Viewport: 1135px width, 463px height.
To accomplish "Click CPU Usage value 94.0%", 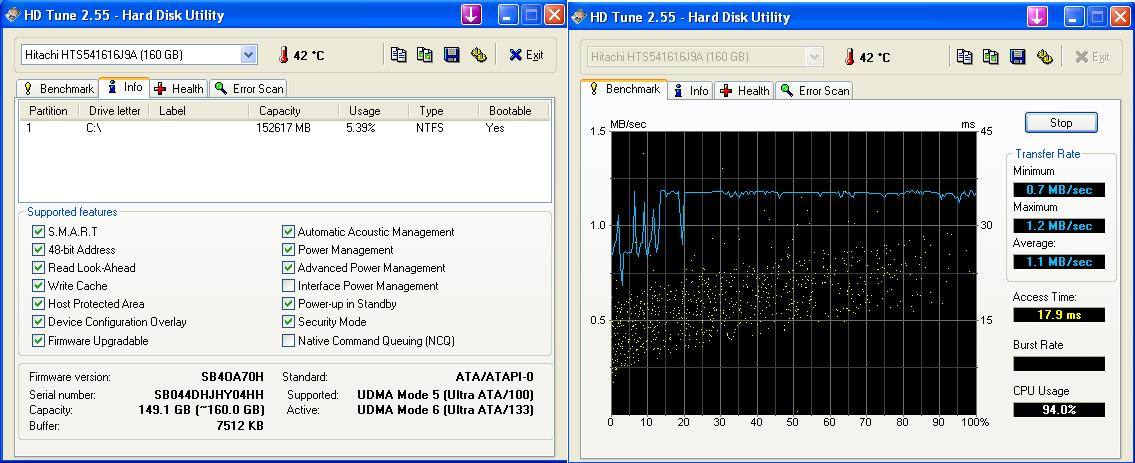I will (1058, 409).
